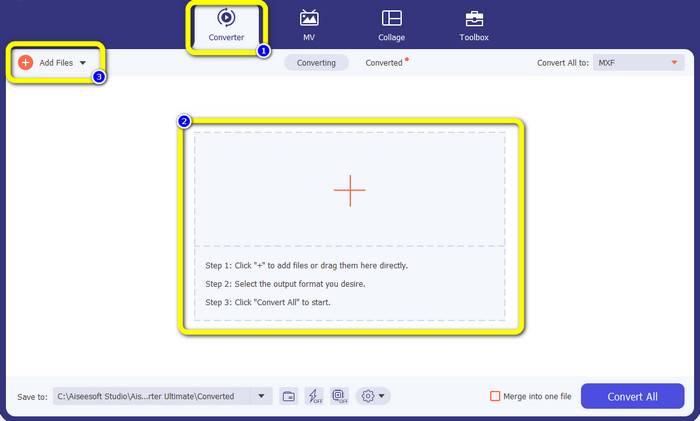Screen dimensions: 700x421
Task: Click the Save to path field
Action: 152,396
